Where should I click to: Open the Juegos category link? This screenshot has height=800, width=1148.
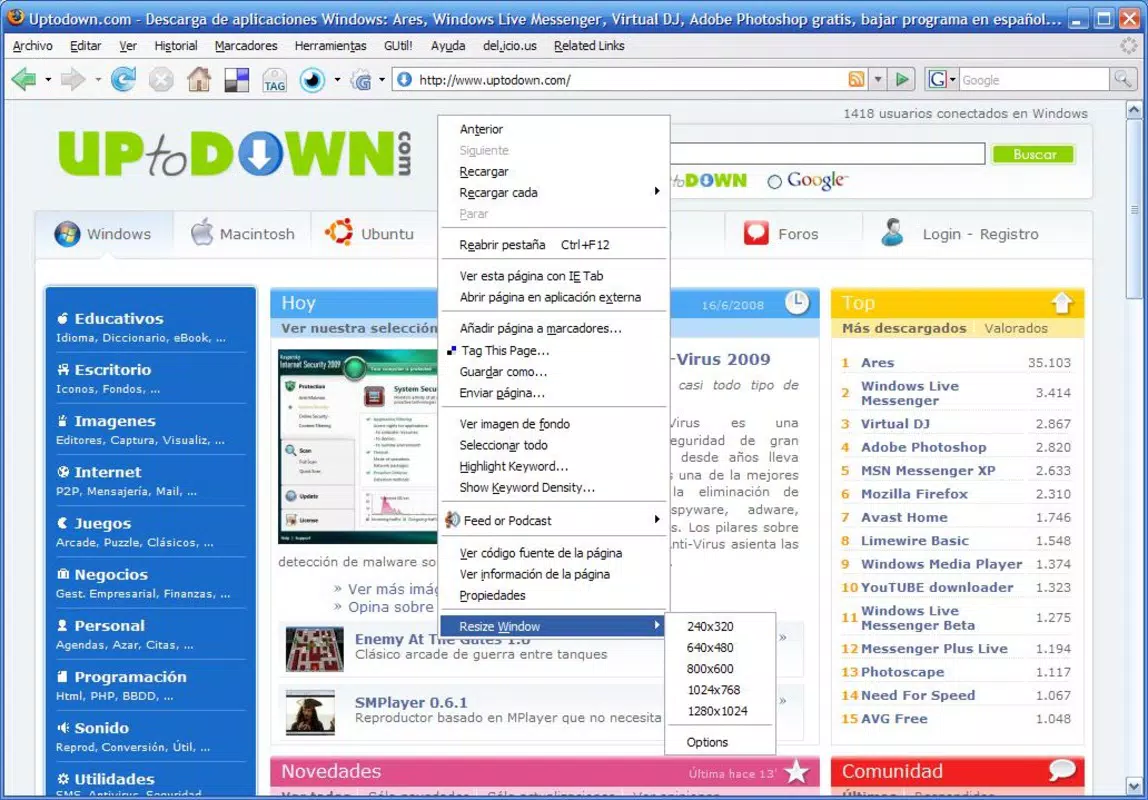point(102,523)
